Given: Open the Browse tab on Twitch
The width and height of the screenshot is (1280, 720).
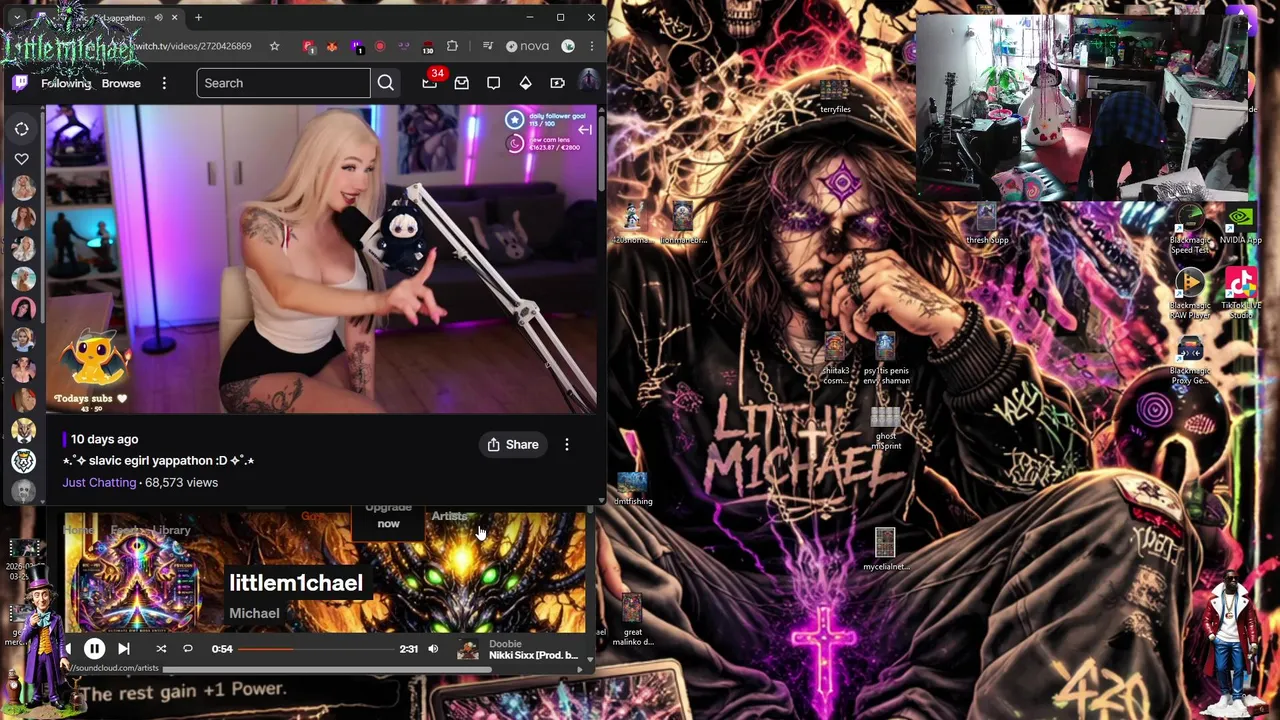Looking at the screenshot, I should (121, 83).
